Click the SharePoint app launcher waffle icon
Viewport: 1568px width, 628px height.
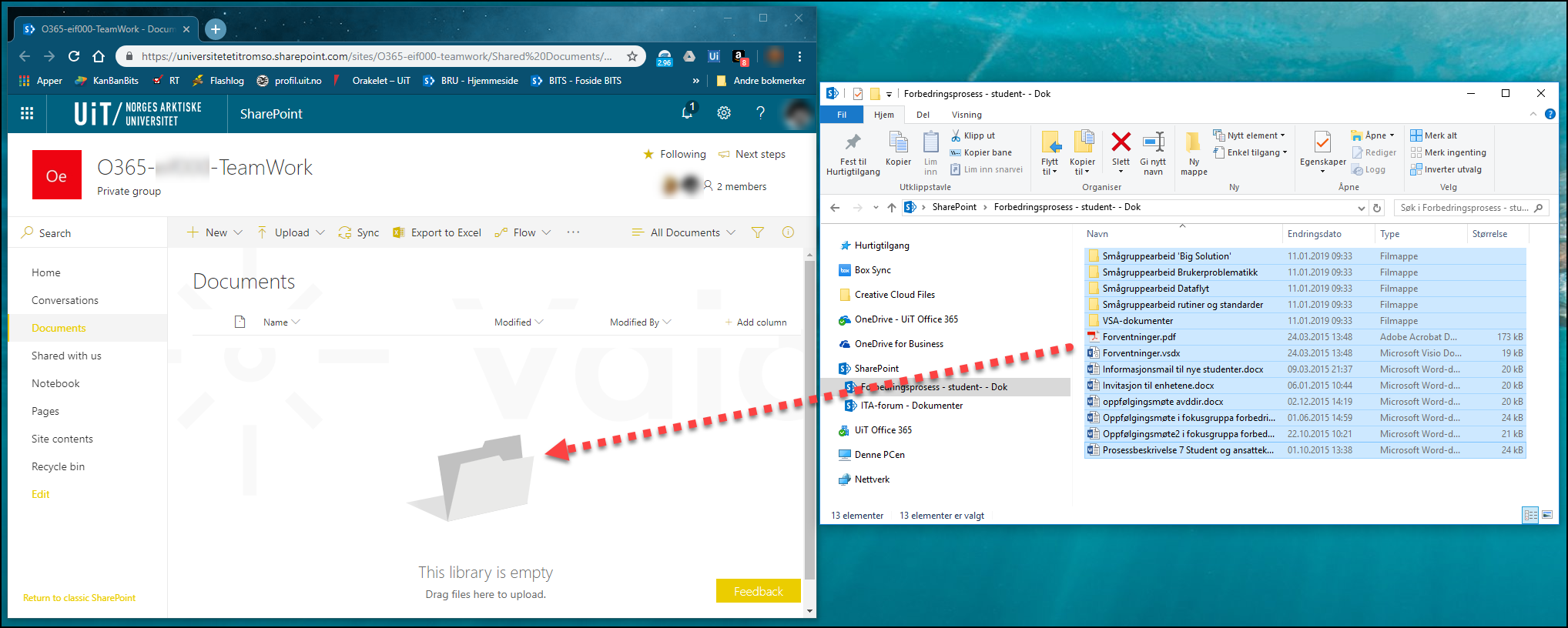click(x=27, y=114)
